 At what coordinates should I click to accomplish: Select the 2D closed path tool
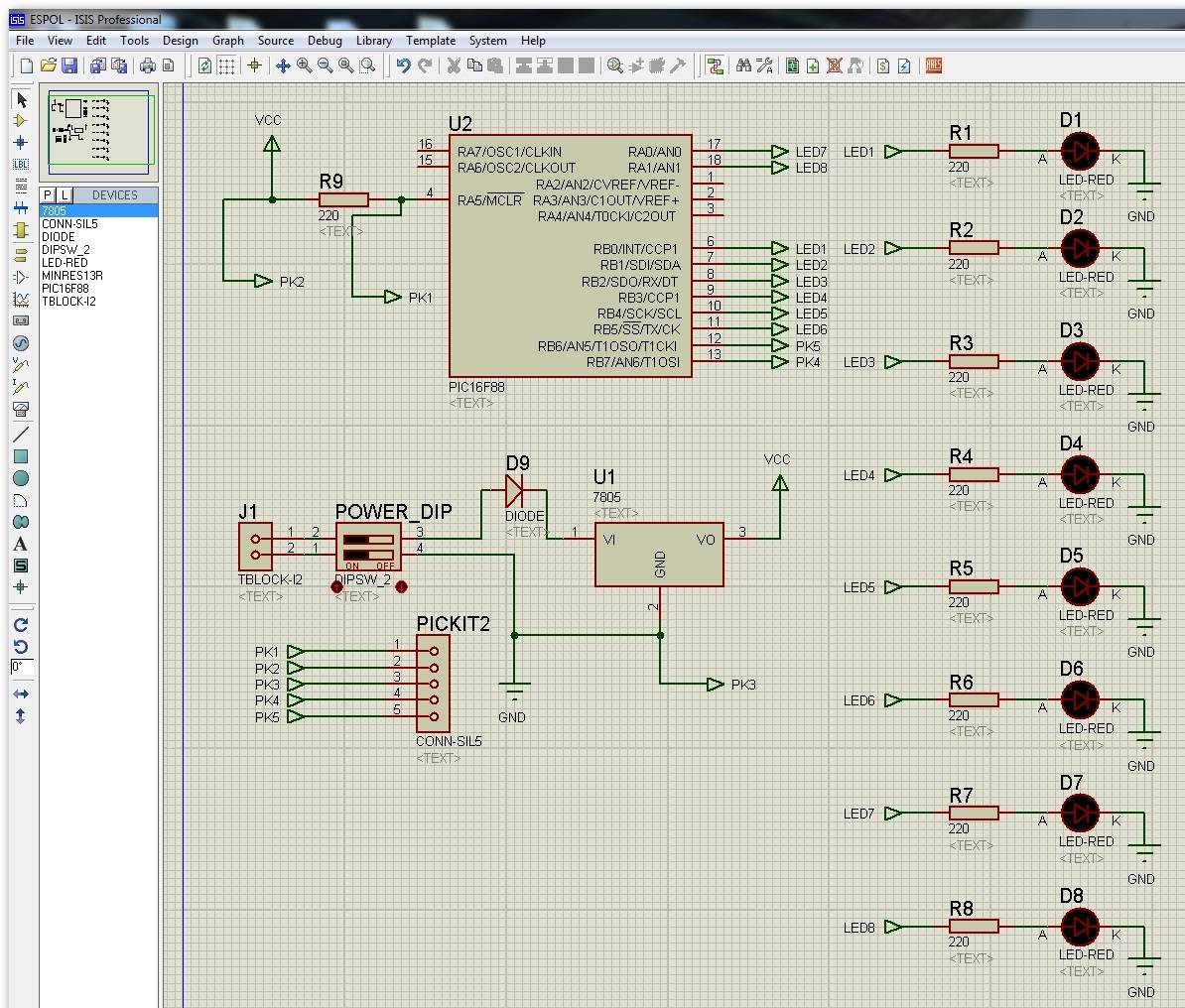coord(21,522)
